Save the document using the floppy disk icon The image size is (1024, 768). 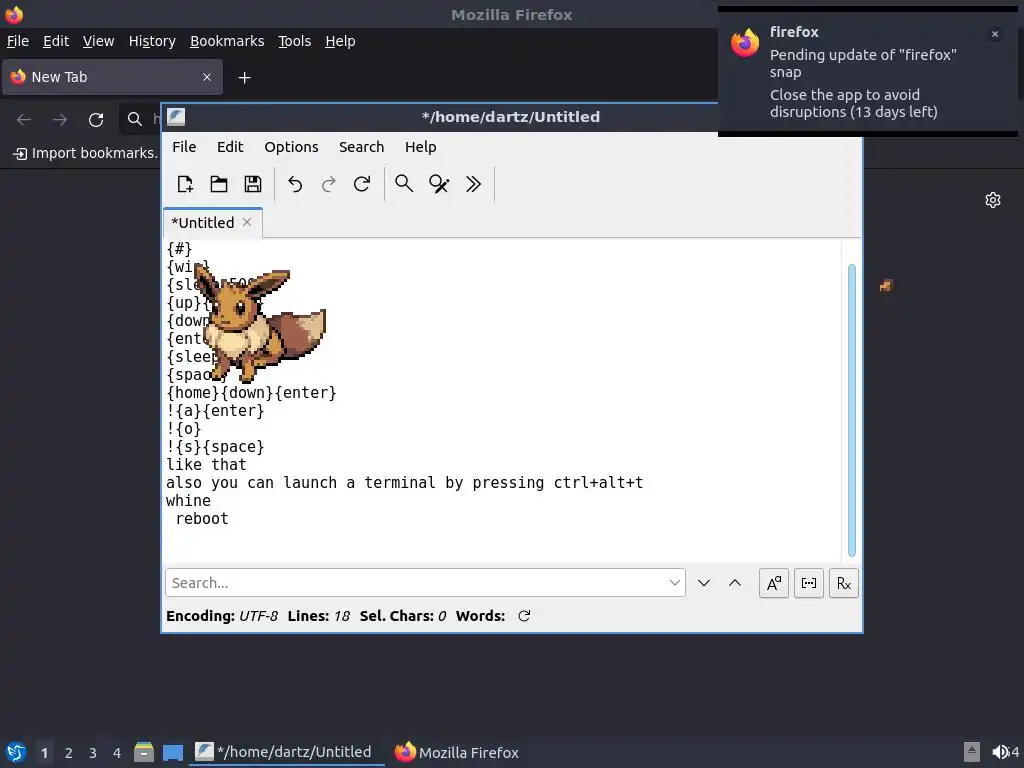(x=253, y=184)
